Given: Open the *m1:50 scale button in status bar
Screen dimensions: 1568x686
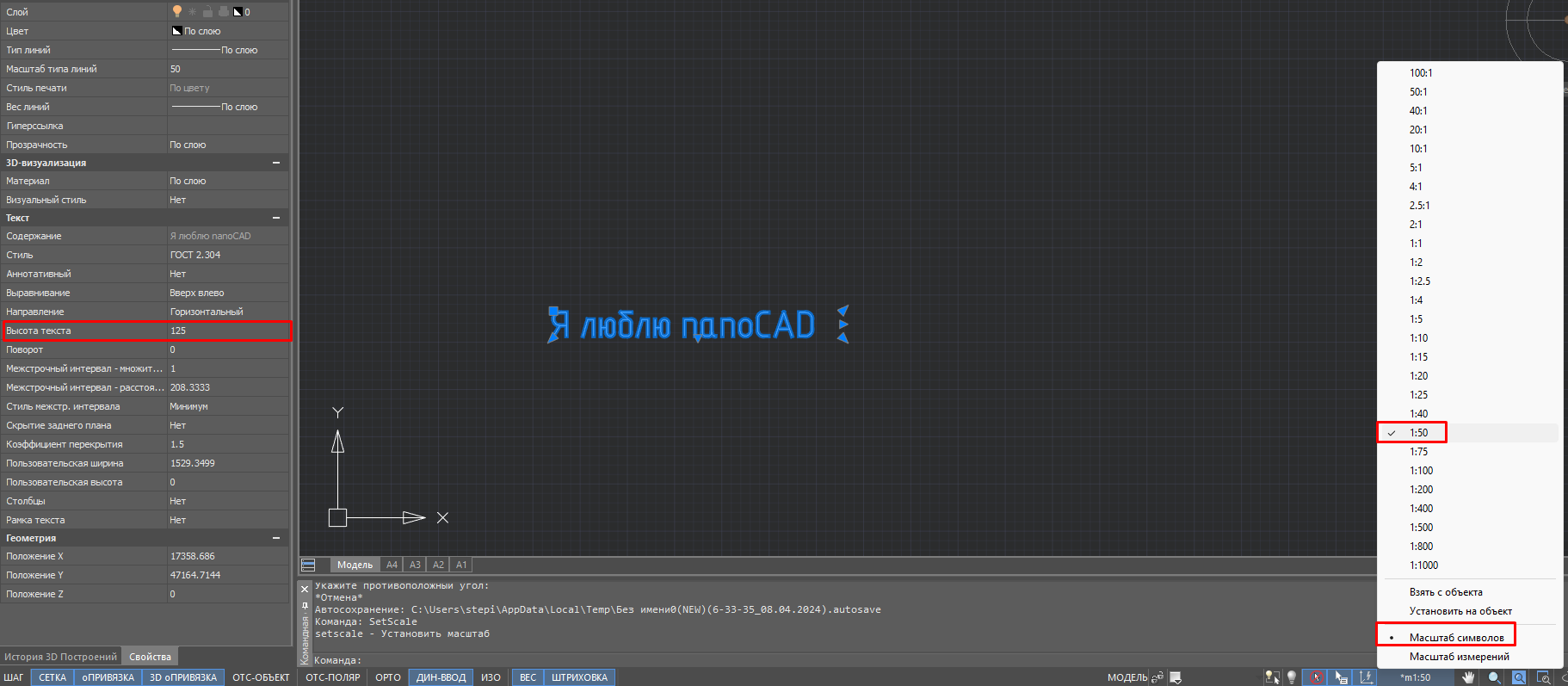Looking at the screenshot, I should 1416,677.
